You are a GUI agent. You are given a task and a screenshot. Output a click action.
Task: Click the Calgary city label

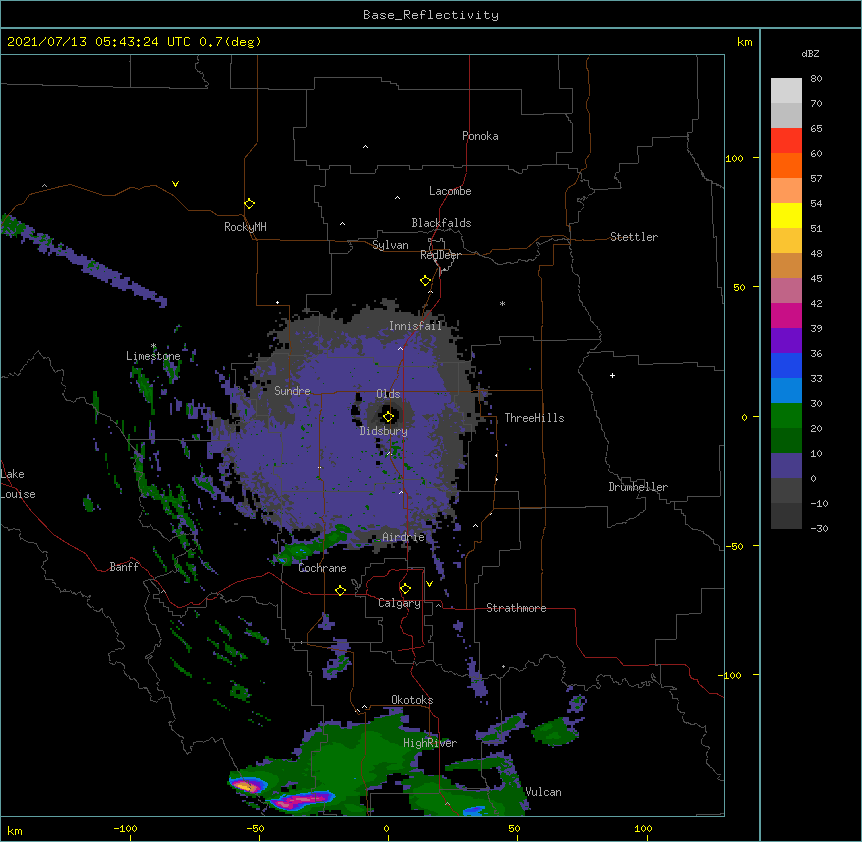click(x=400, y=603)
